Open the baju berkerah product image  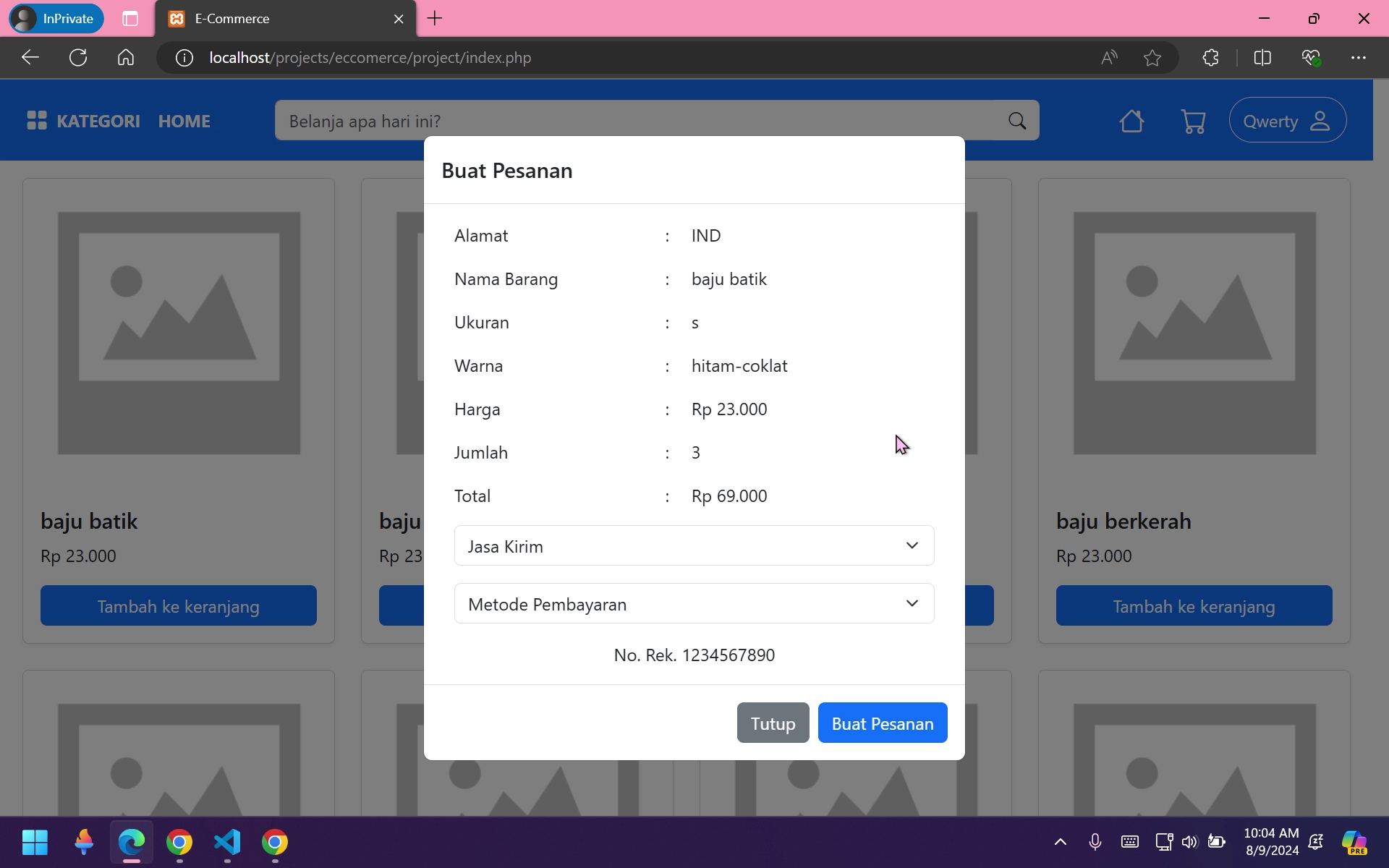[x=1194, y=333]
